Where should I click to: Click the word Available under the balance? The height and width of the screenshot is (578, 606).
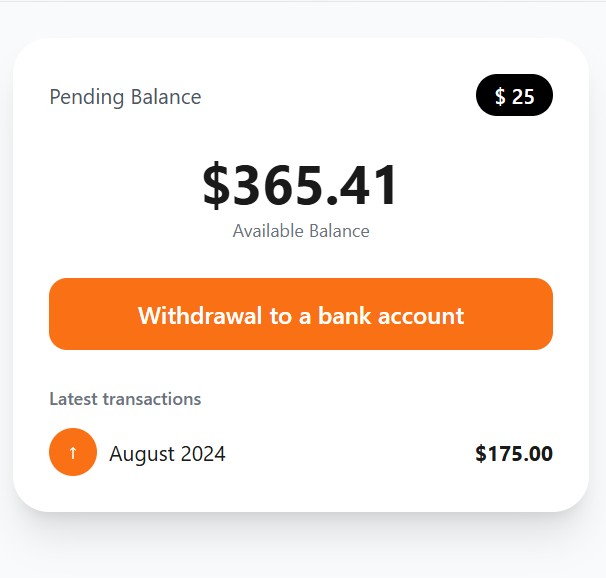pos(270,231)
